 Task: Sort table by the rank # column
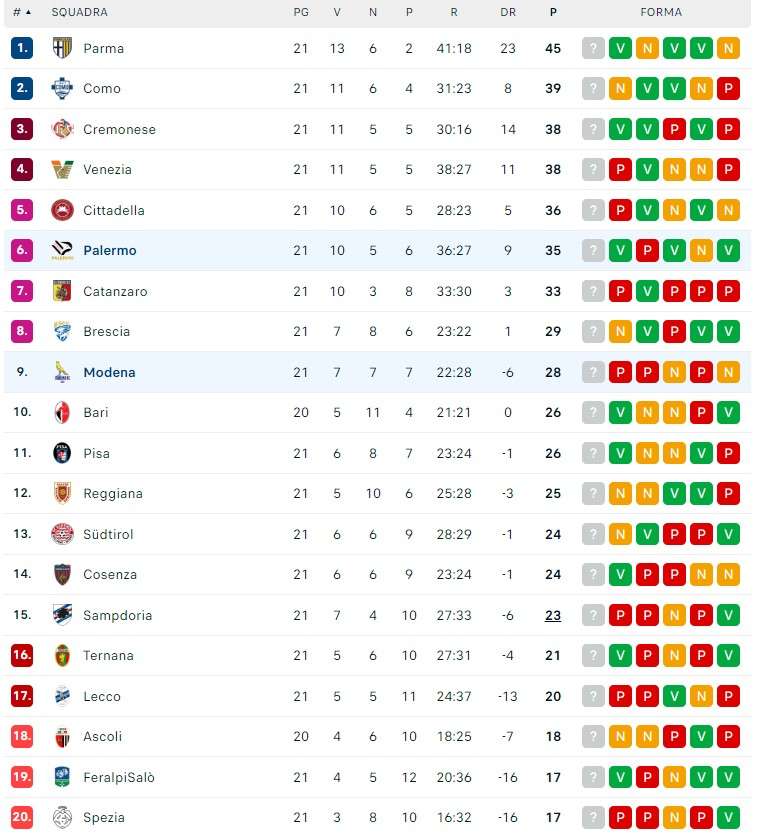pyautogui.click(x=21, y=12)
